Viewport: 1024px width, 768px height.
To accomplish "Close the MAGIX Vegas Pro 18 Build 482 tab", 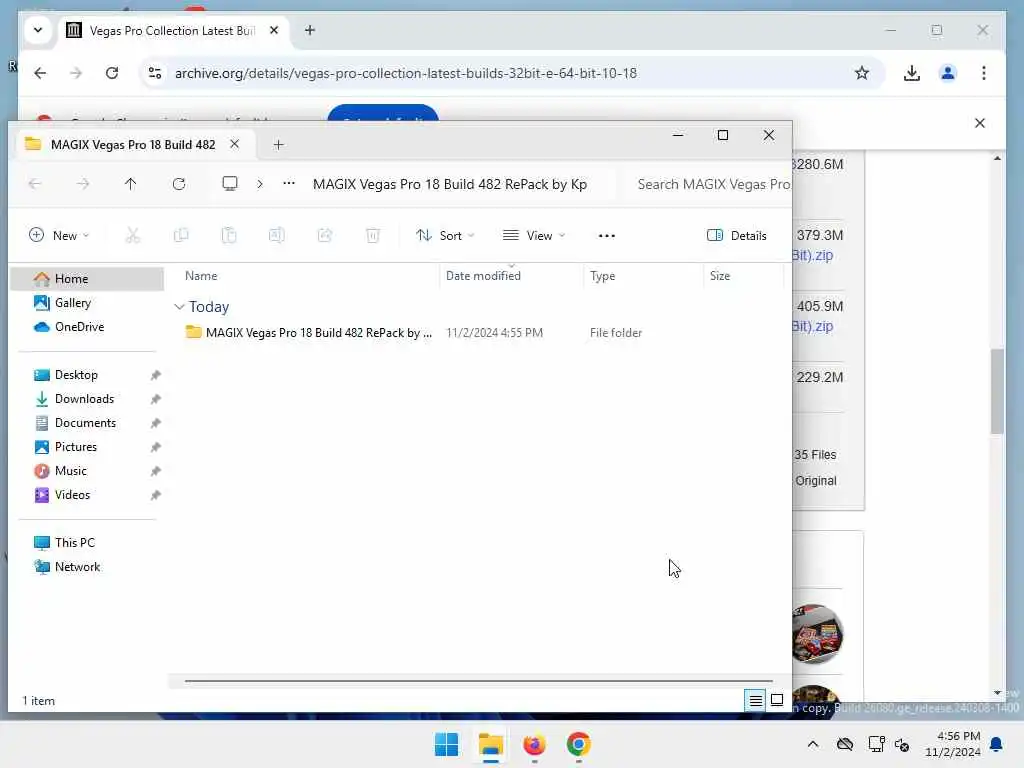I will pos(234,144).
